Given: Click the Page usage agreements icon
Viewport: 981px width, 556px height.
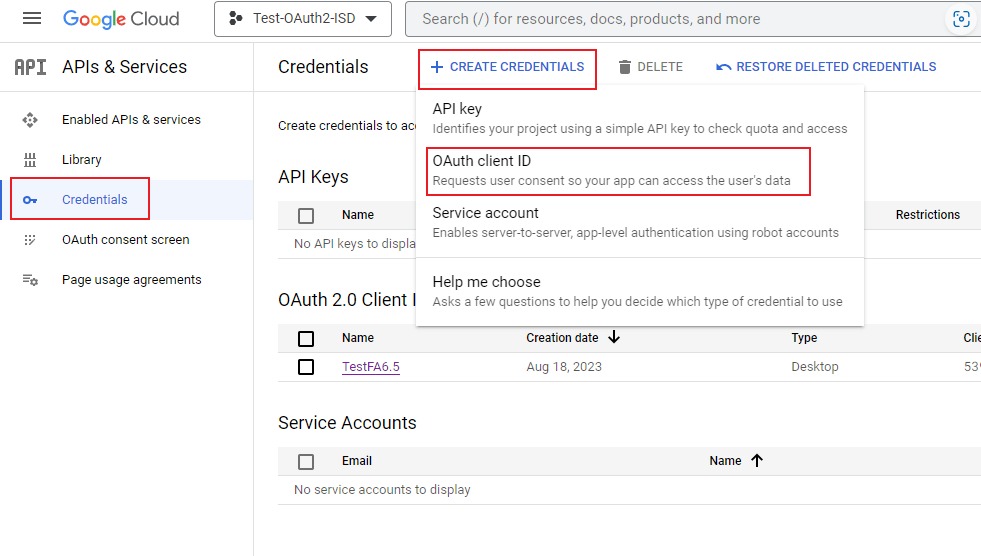Looking at the screenshot, I should tap(30, 280).
